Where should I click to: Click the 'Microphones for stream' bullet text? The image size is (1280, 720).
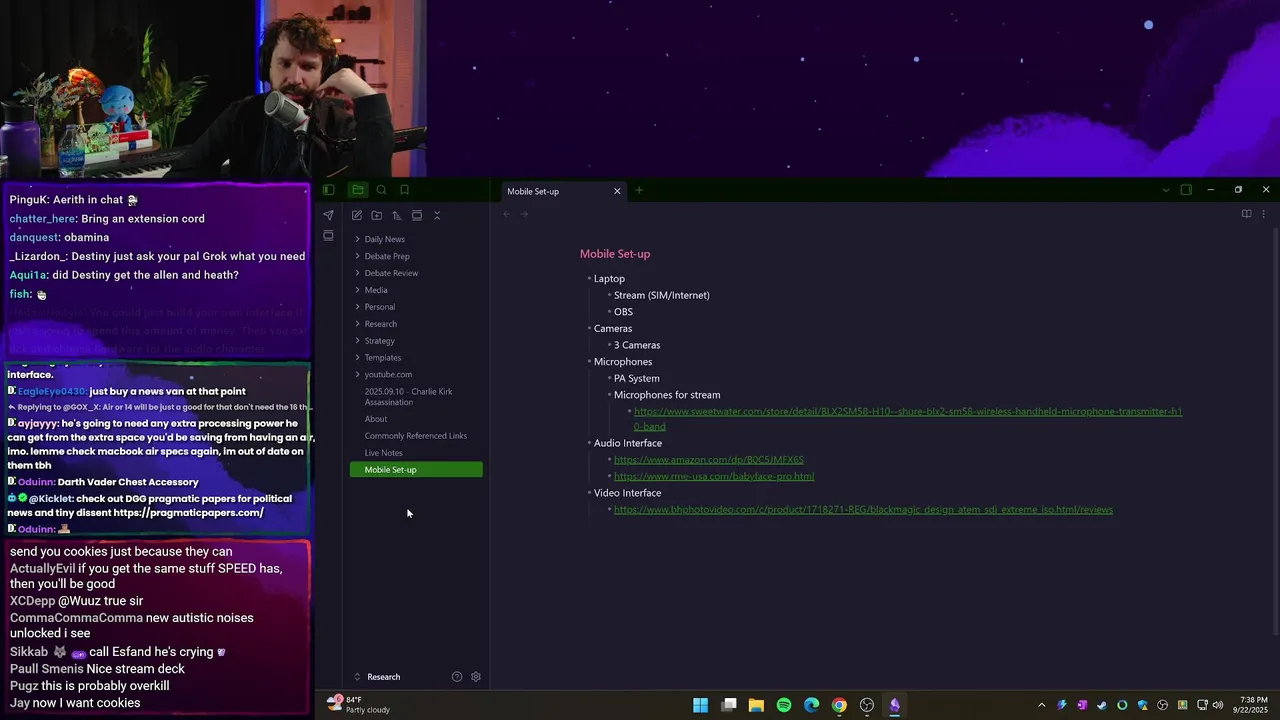click(667, 395)
